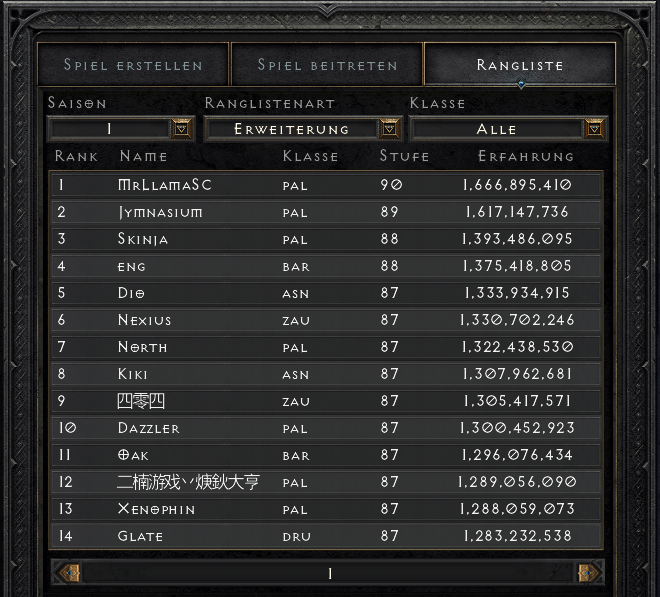
Task: Open the Saison dropdown arrow
Action: [x=182, y=129]
